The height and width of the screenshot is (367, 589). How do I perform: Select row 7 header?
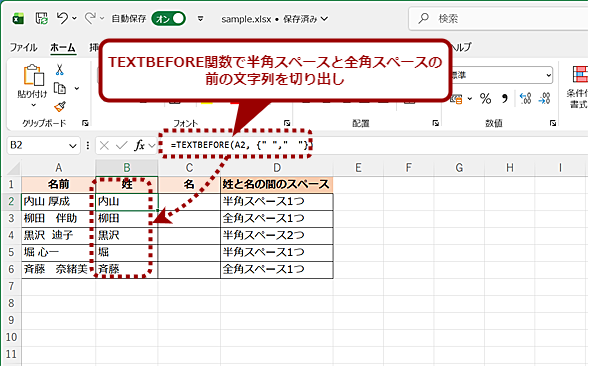click(x=11, y=287)
